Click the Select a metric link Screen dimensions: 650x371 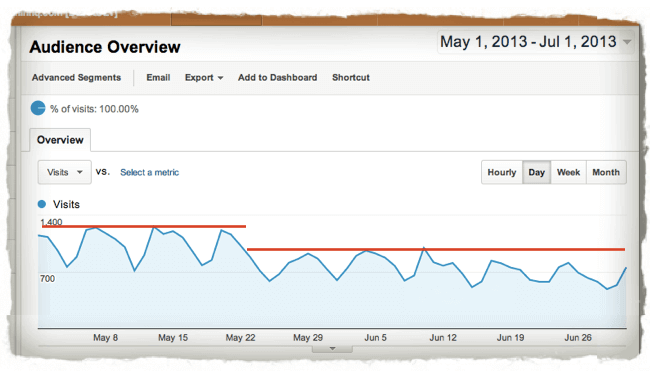tap(149, 172)
